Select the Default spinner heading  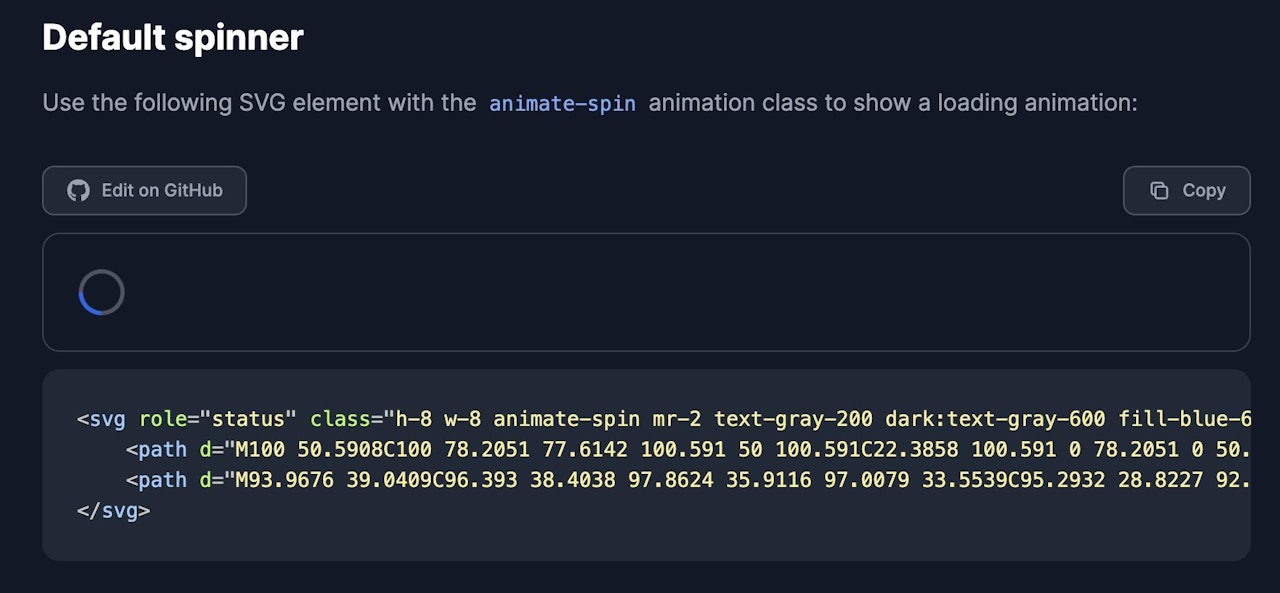(x=172, y=38)
